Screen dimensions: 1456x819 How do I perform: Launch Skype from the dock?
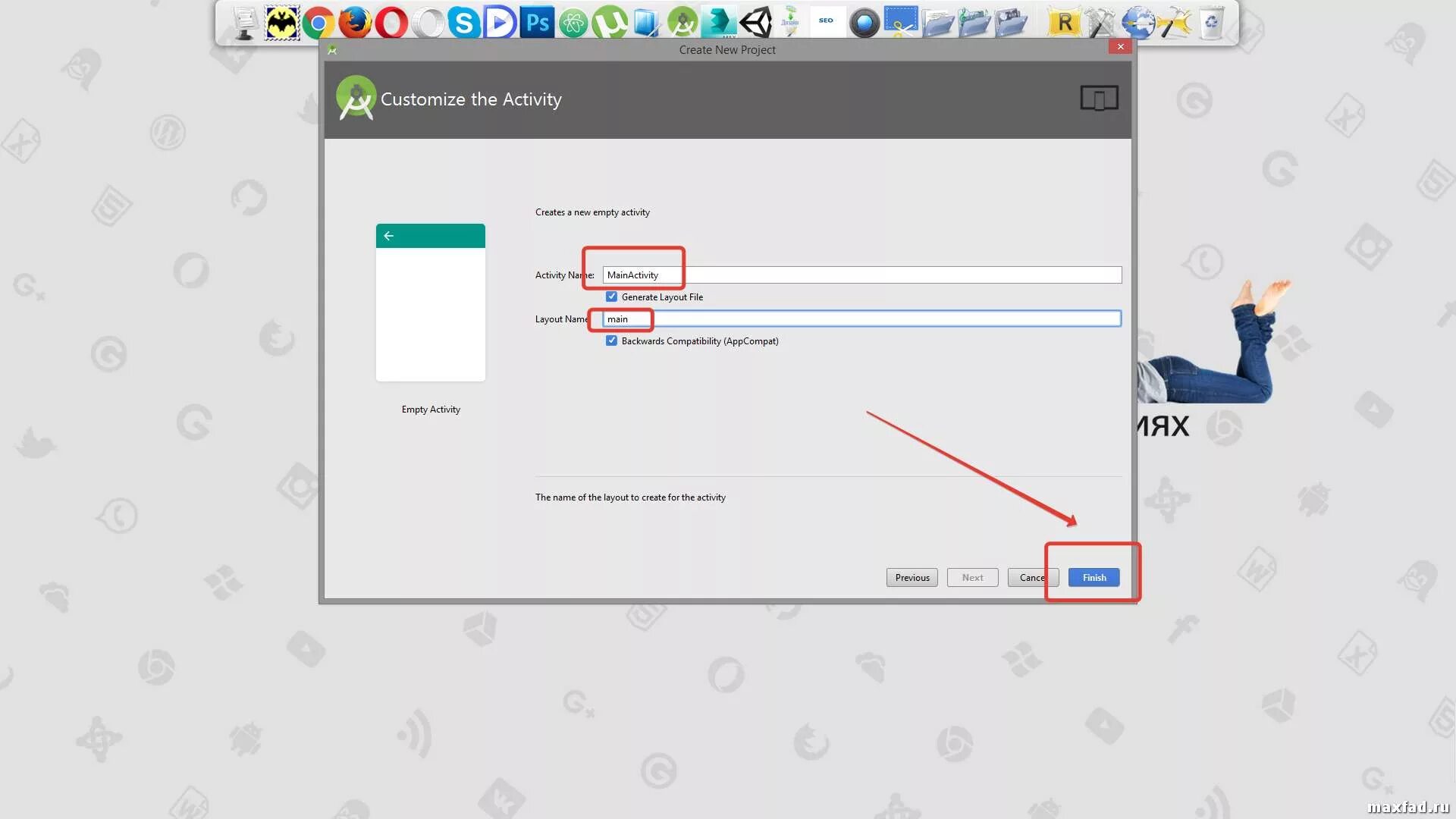[463, 23]
